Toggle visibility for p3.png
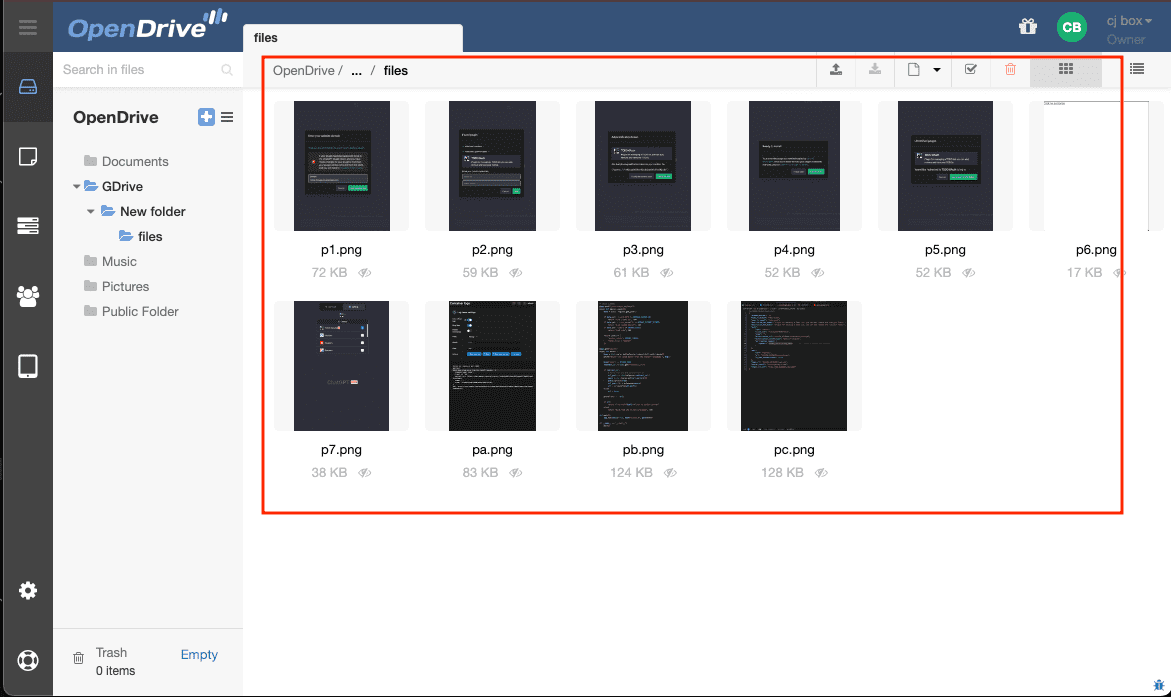Image resolution: width=1171 pixels, height=697 pixels. [666, 273]
